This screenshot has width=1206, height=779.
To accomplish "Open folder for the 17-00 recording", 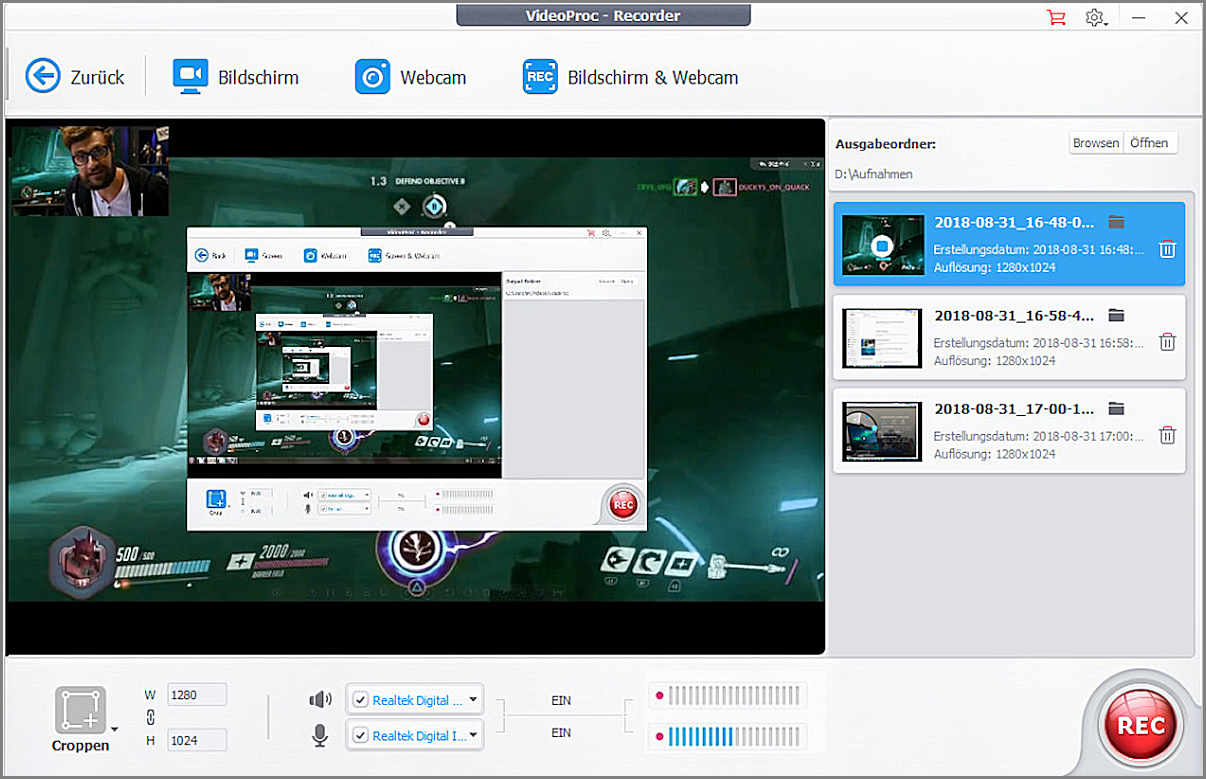I will [x=1117, y=409].
